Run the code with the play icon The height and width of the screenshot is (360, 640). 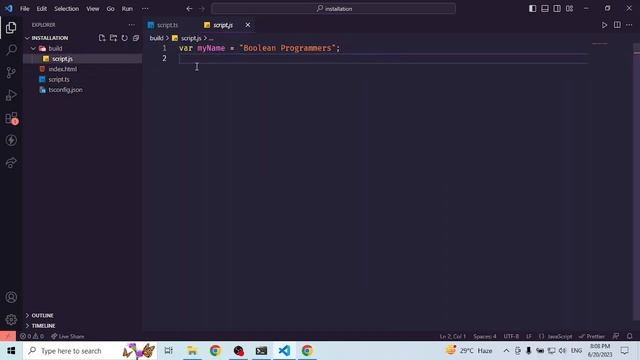coord(604,25)
